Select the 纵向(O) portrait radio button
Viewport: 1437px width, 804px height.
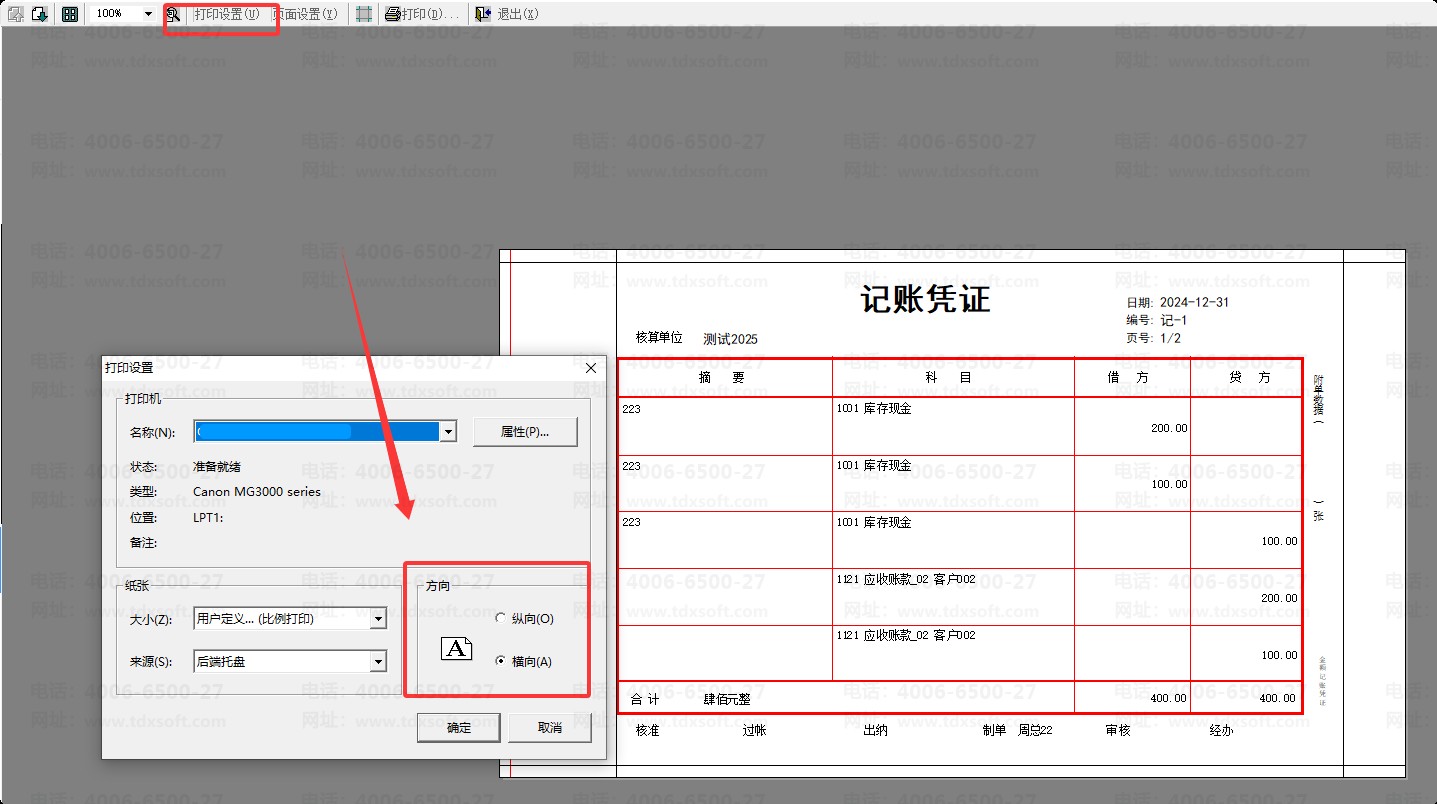point(501,619)
